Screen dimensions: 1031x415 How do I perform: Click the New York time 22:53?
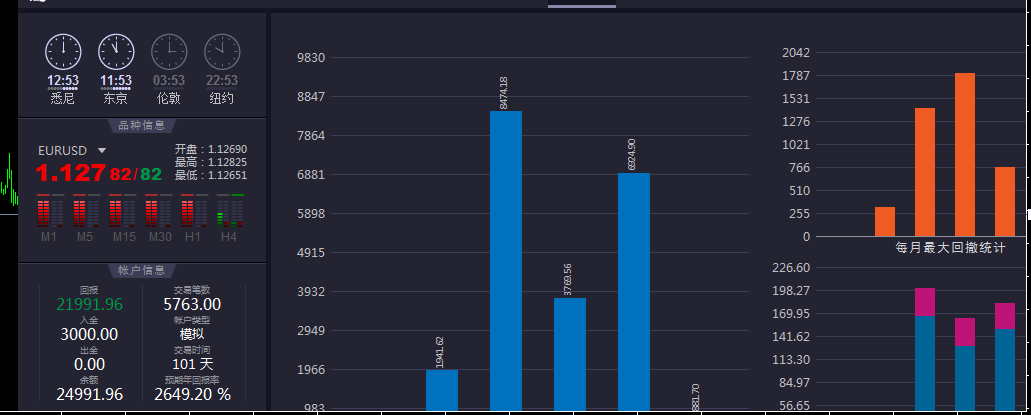(x=222, y=81)
